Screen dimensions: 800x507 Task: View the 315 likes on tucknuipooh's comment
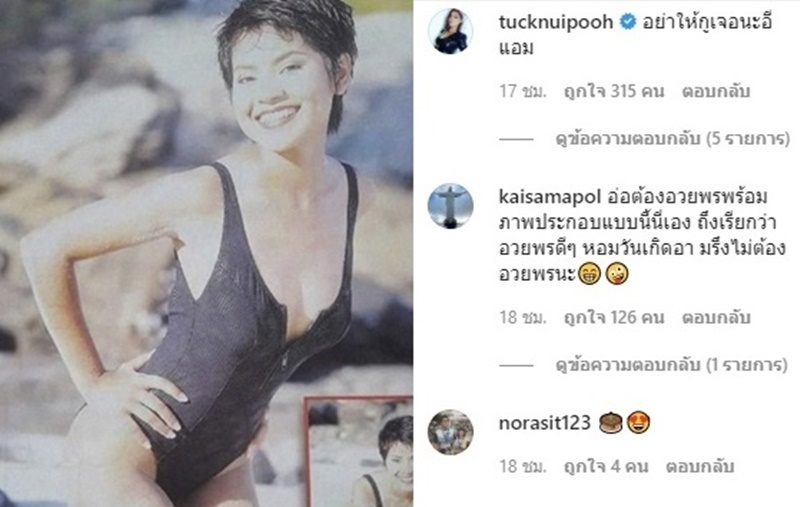[614, 91]
